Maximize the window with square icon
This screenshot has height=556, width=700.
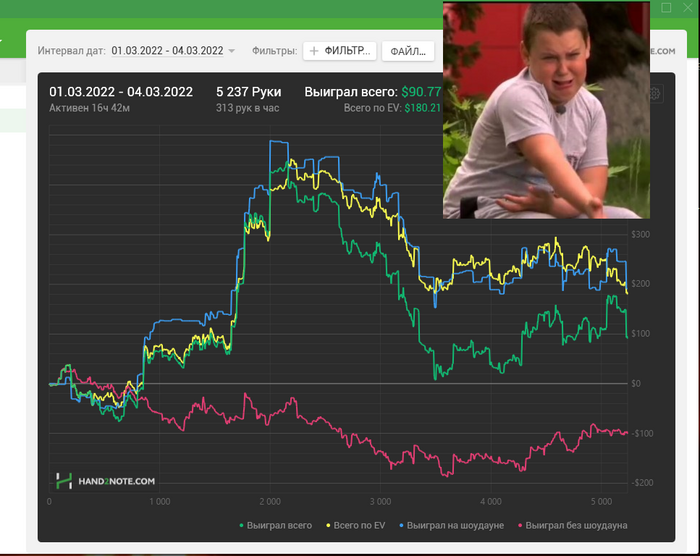click(x=666, y=8)
